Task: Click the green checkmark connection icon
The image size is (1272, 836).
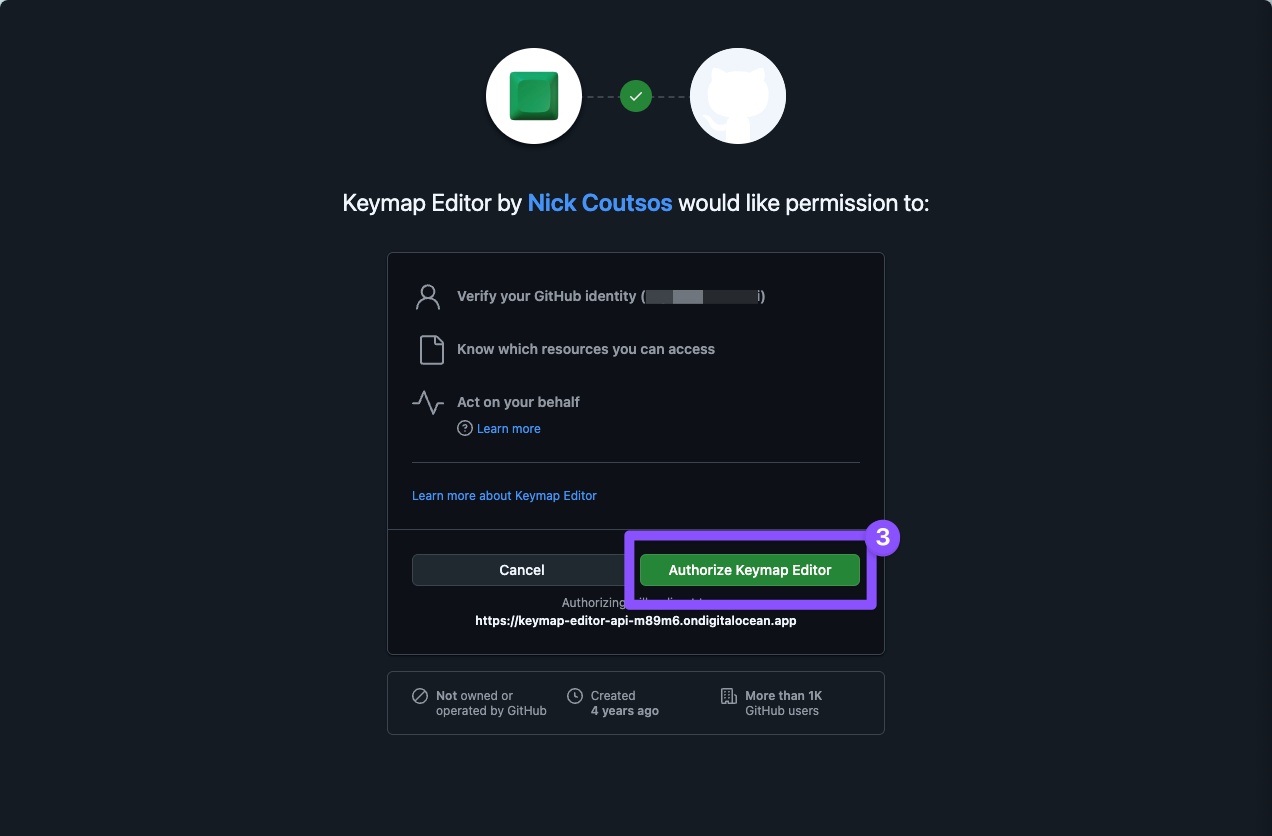Action: 636,96
